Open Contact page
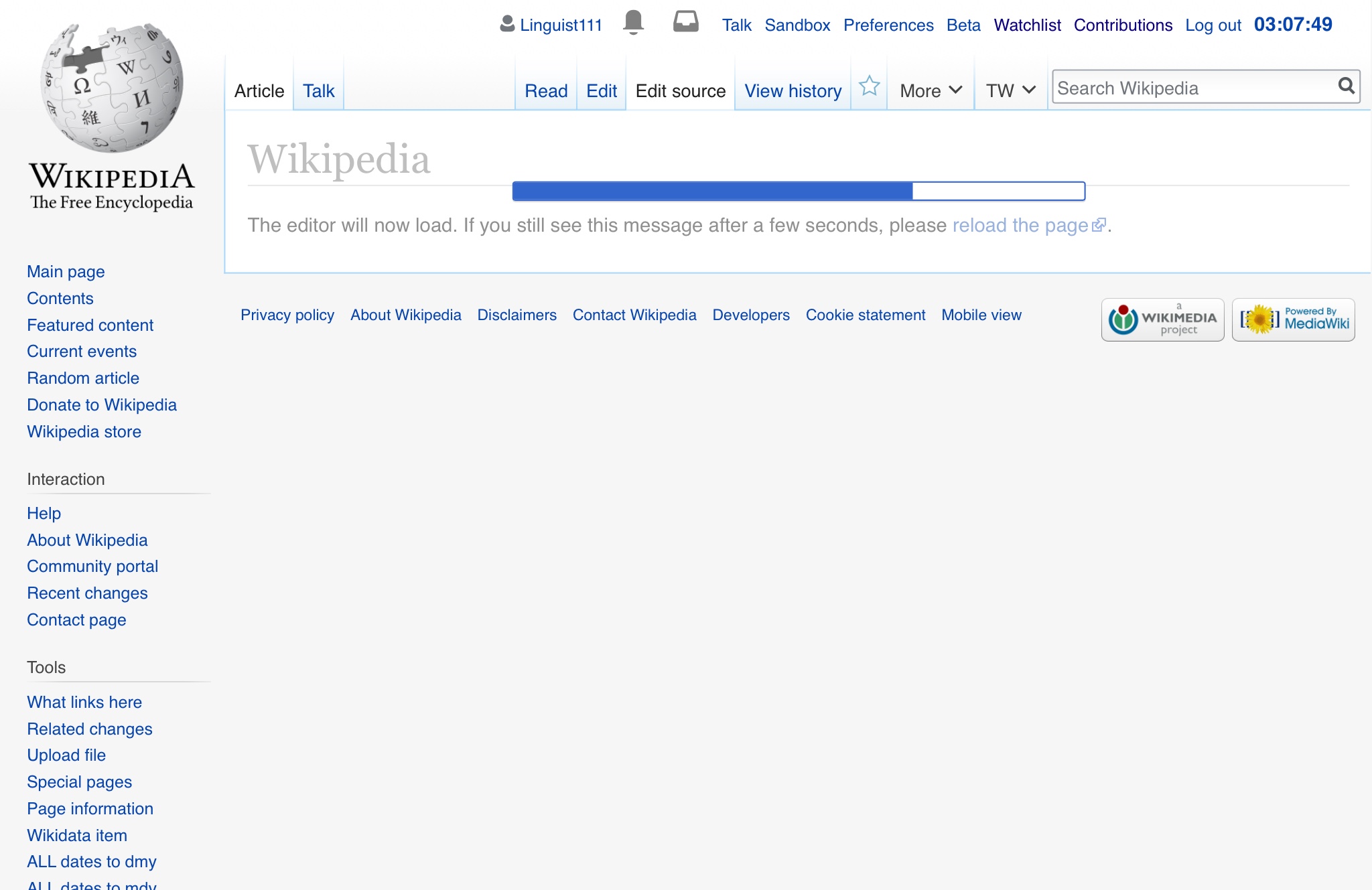Viewport: 1372px width, 890px height. pyautogui.click(x=76, y=619)
